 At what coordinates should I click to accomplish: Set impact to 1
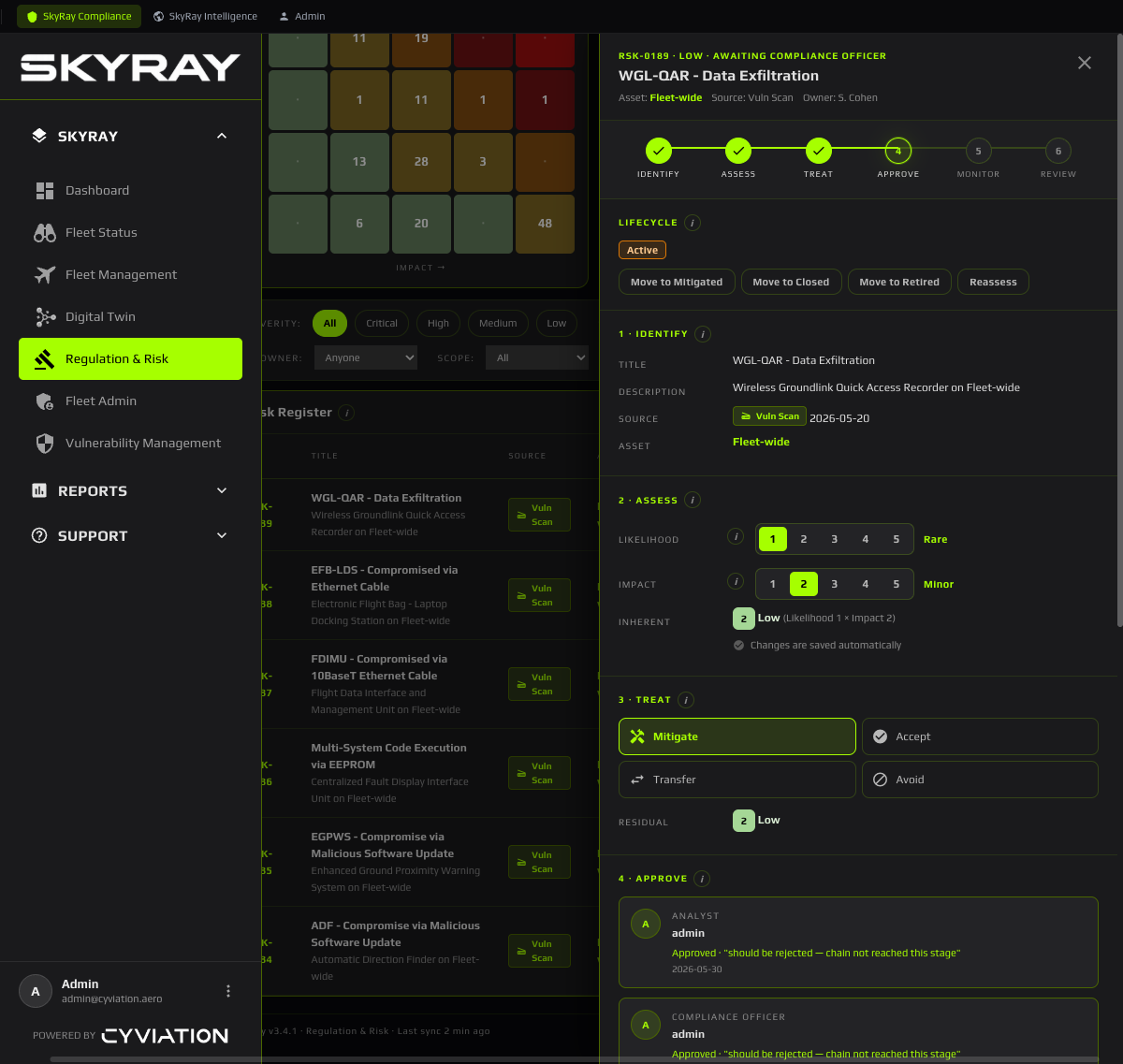click(773, 584)
